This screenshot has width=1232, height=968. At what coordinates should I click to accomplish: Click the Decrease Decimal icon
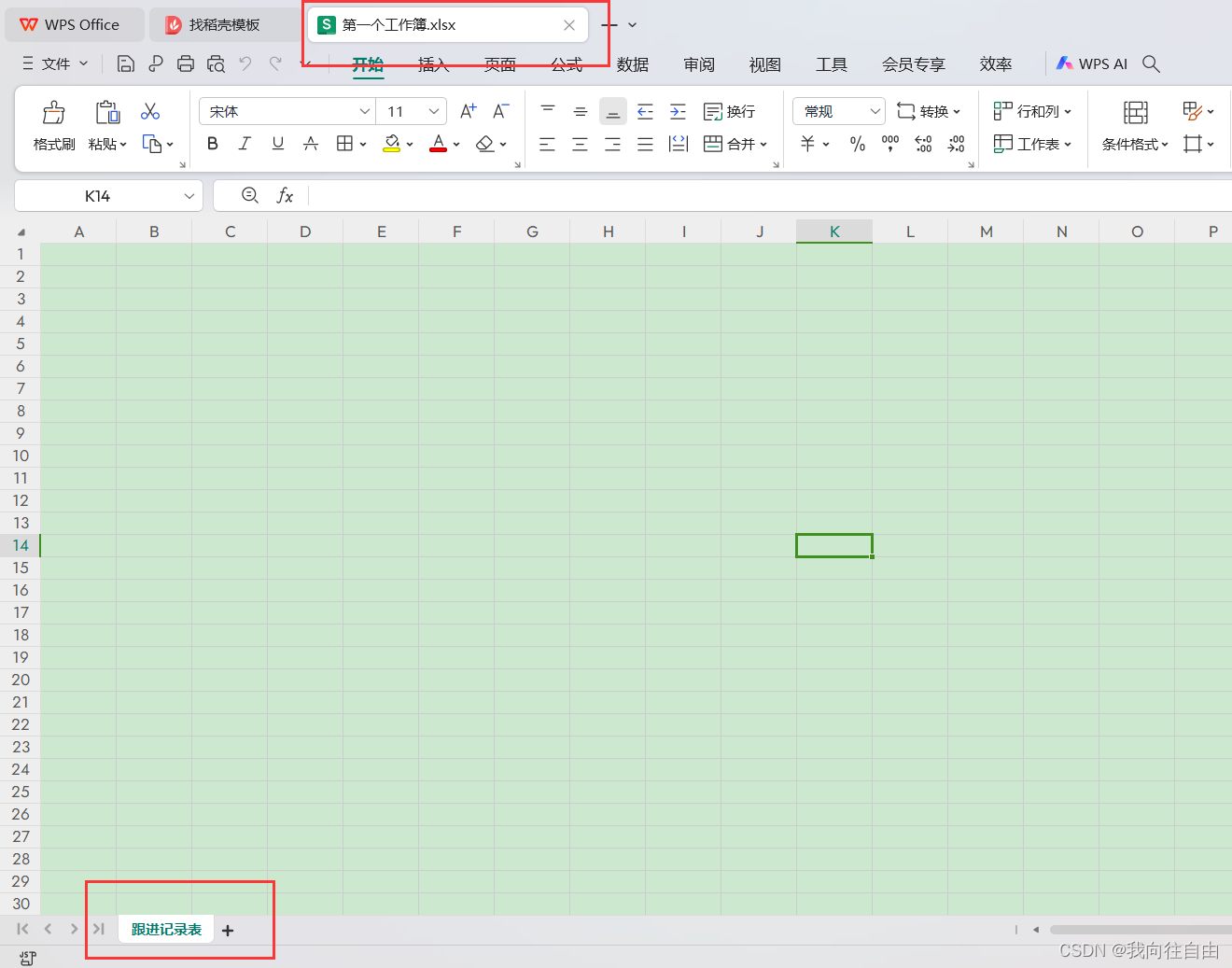coord(956,144)
